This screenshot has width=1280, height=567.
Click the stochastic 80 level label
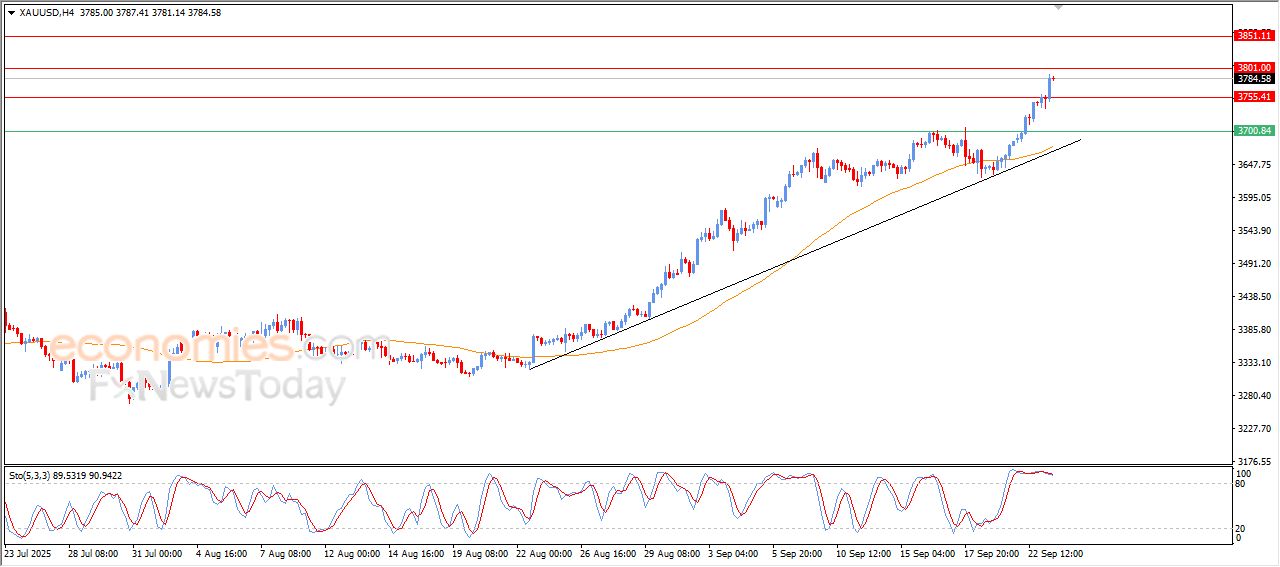point(1242,484)
